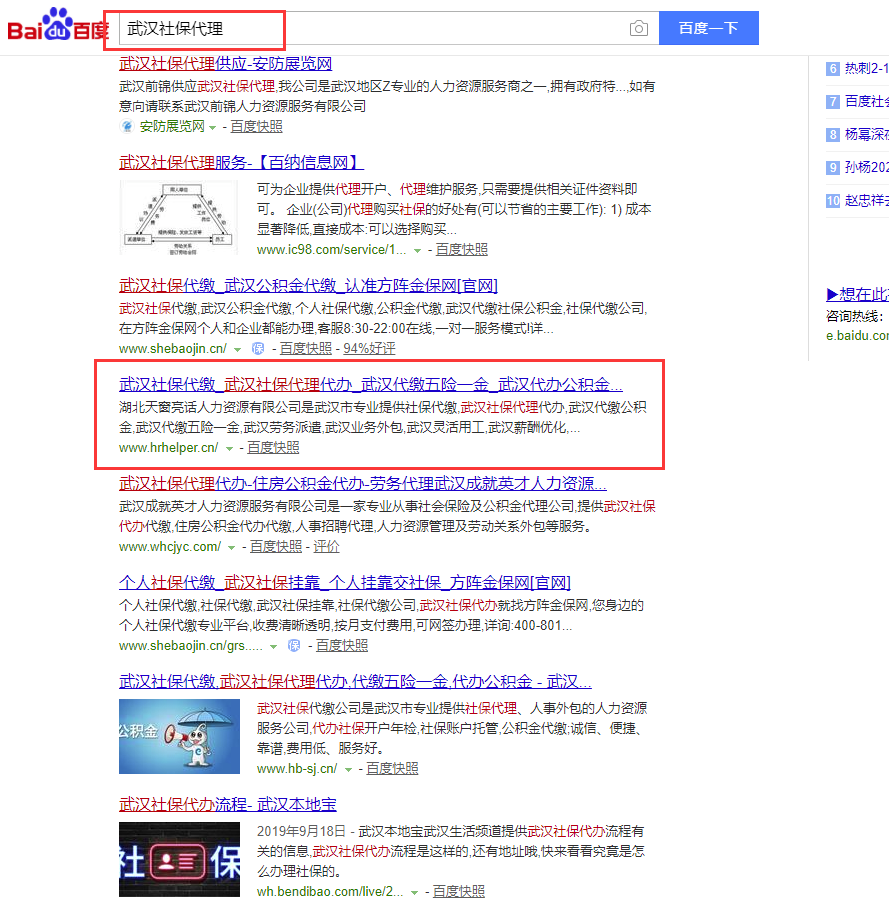Expand dropdown arrow after www.hrhelper.cn/
This screenshot has width=889, height=917.
tap(229, 449)
